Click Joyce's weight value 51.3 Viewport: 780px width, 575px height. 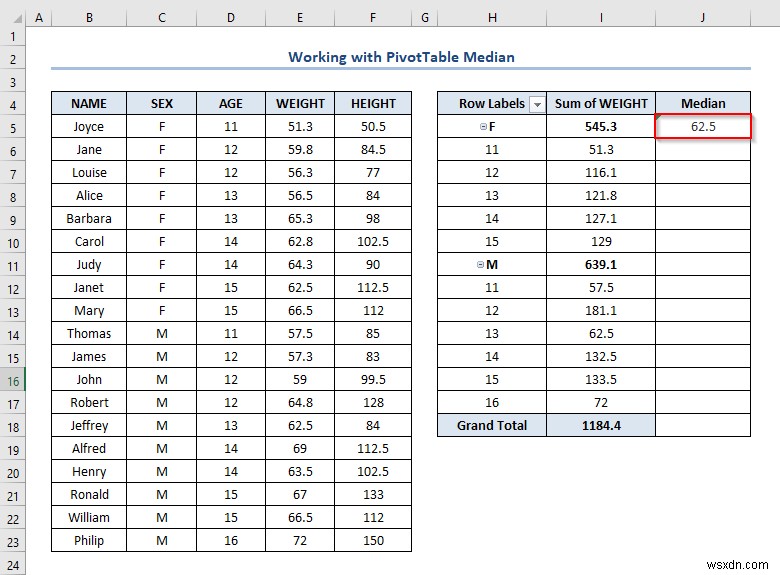tap(300, 126)
